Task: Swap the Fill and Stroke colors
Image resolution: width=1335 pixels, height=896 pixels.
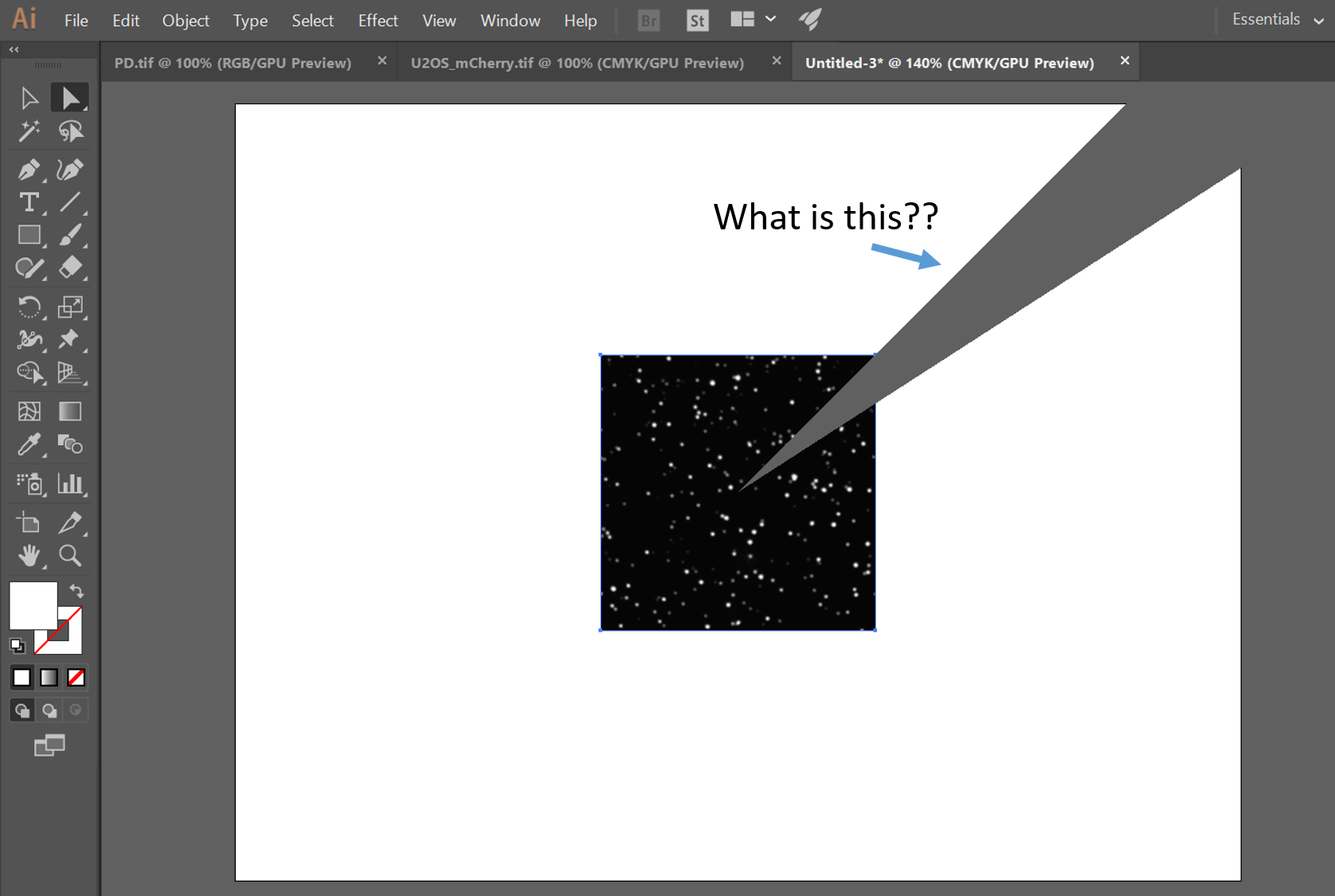Action: (x=76, y=591)
